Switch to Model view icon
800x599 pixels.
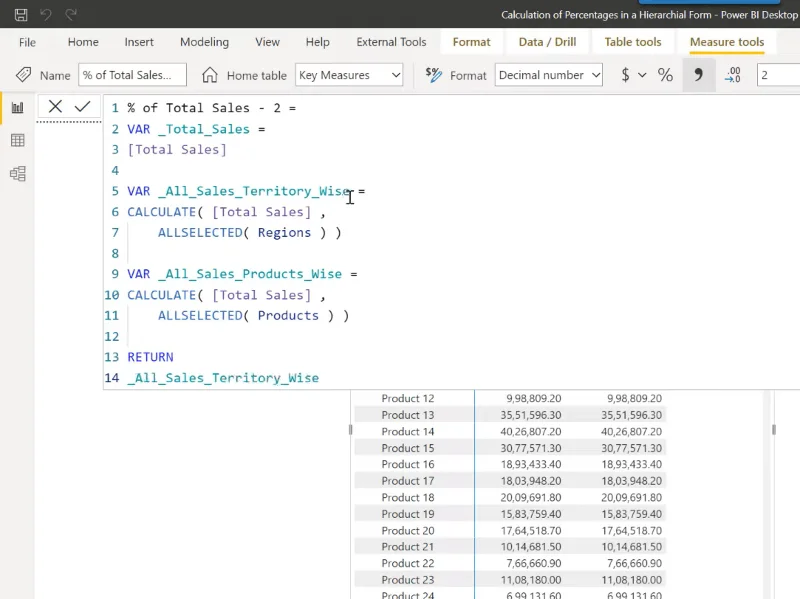[x=18, y=173]
